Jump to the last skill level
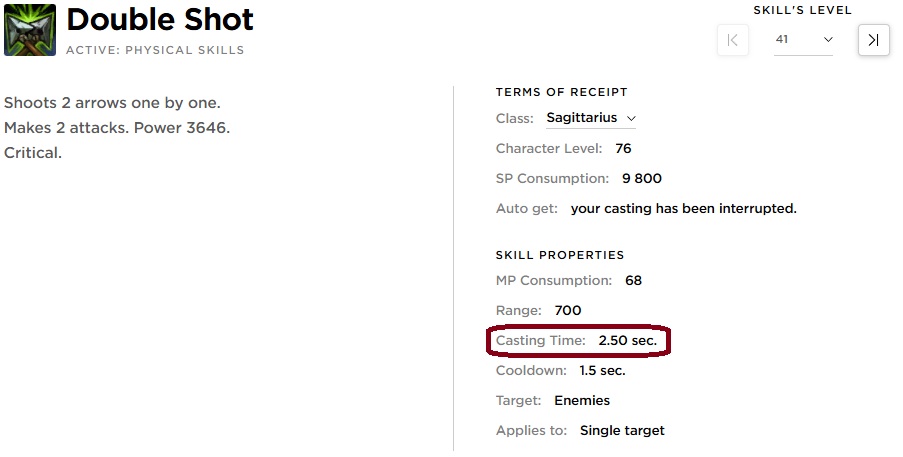 873,40
